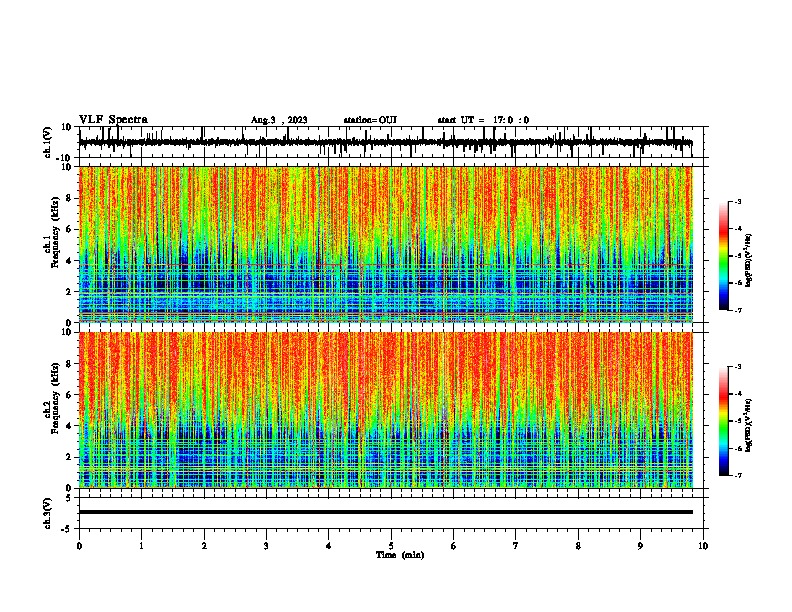Select the ch.1 spectrogram panel
Viewport: 792px width, 612px height.
(386, 244)
